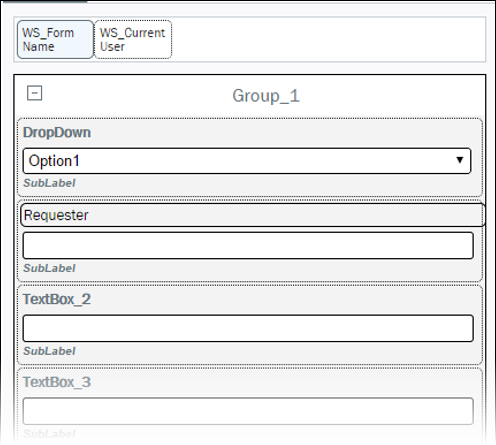Click the SubLabel under Requester input
Screen dimensions: 496x445
(49, 268)
